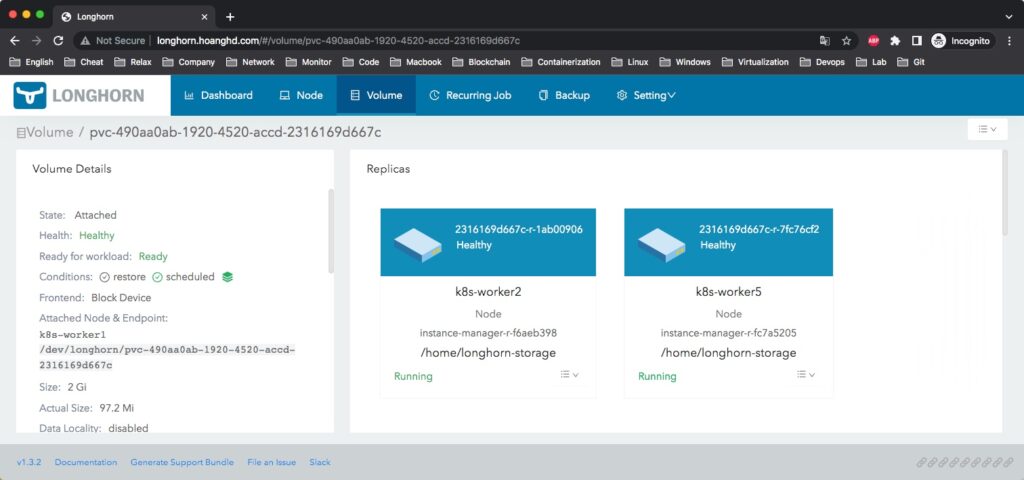Click the endpoint path /dev/longhorn/pvc-490aa0ab
The height and width of the screenshot is (480, 1024).
click(x=167, y=357)
